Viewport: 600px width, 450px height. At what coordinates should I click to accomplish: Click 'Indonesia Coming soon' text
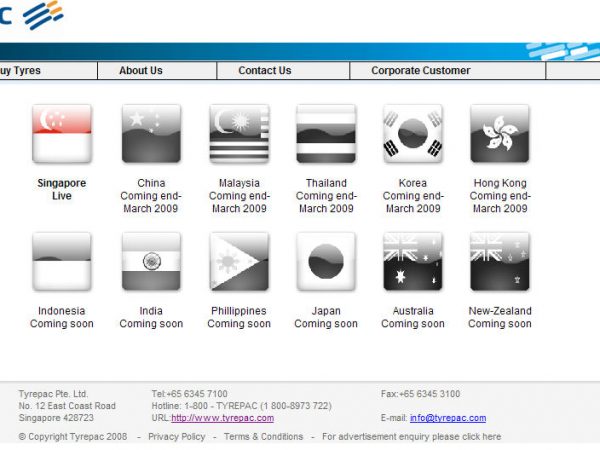click(62, 317)
